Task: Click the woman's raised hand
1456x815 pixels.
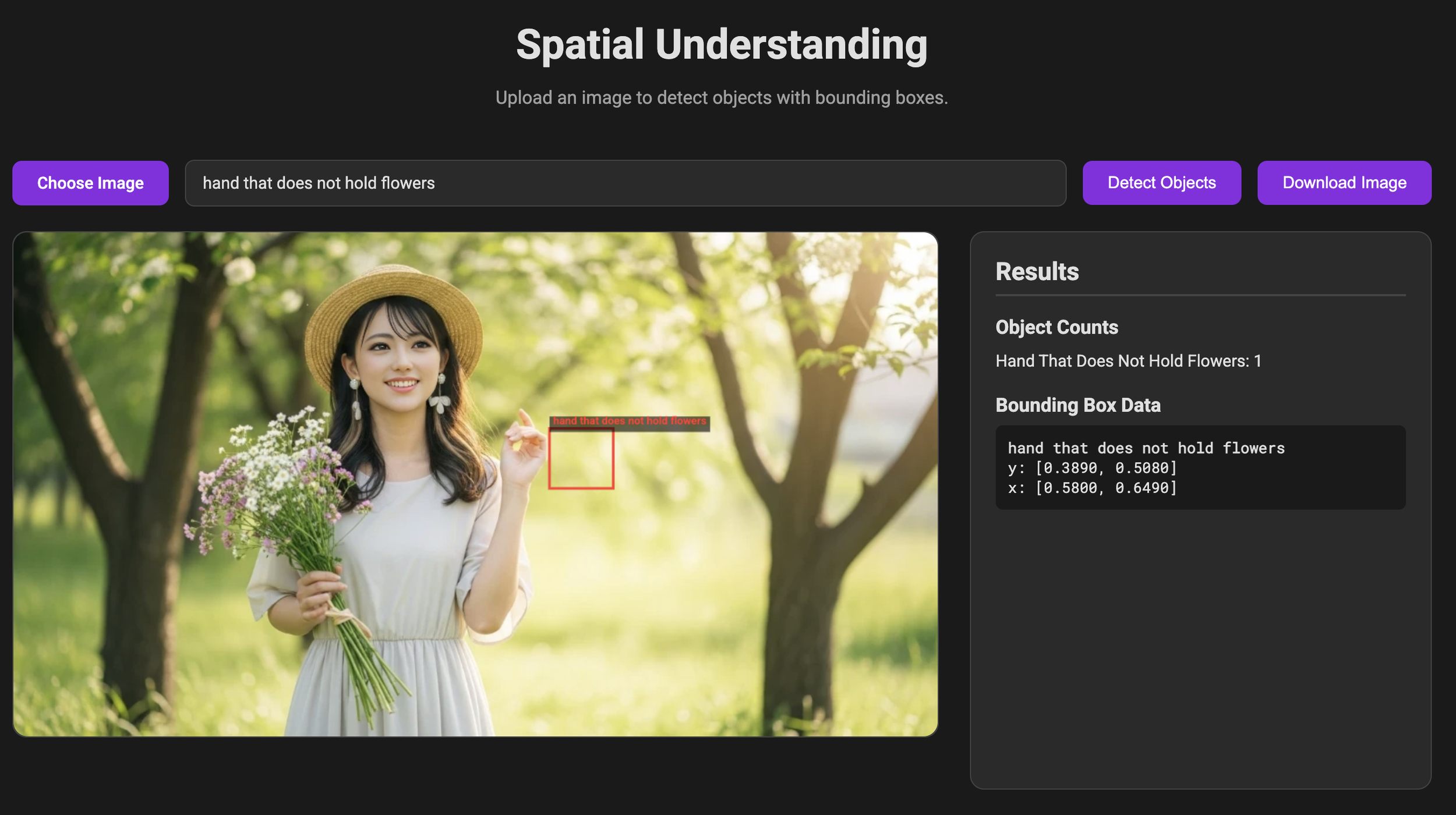Action: pos(524,448)
